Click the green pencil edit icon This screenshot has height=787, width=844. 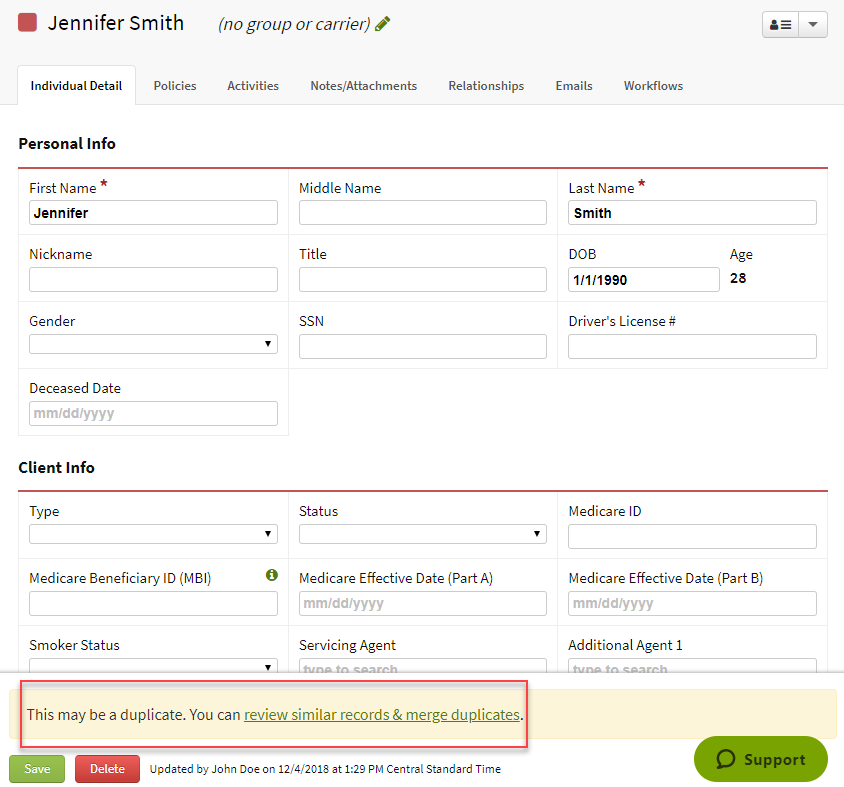tap(382, 24)
